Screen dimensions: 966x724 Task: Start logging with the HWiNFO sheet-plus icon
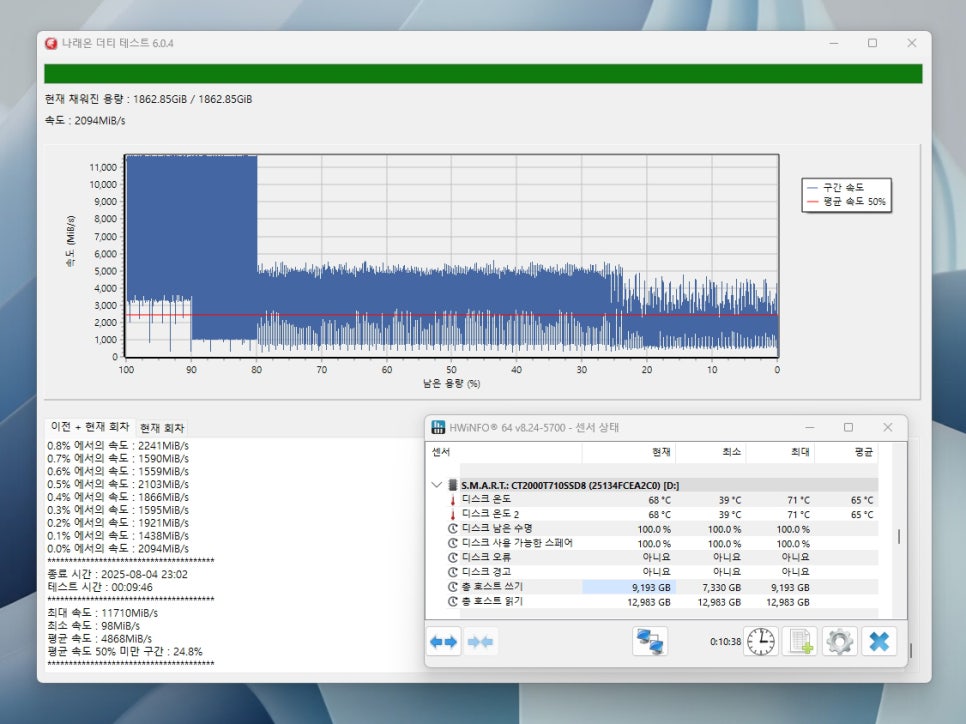click(x=800, y=641)
